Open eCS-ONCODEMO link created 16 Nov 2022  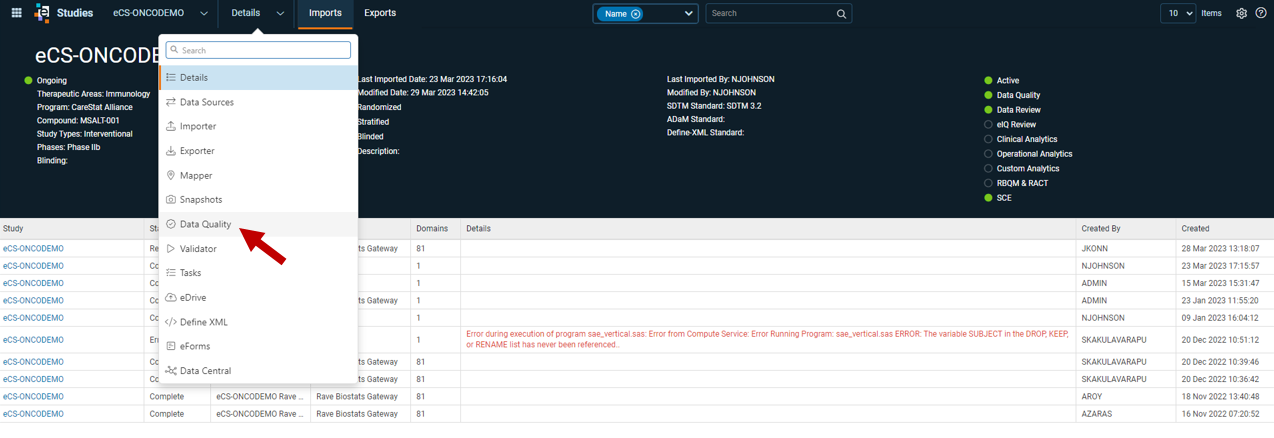(33, 413)
